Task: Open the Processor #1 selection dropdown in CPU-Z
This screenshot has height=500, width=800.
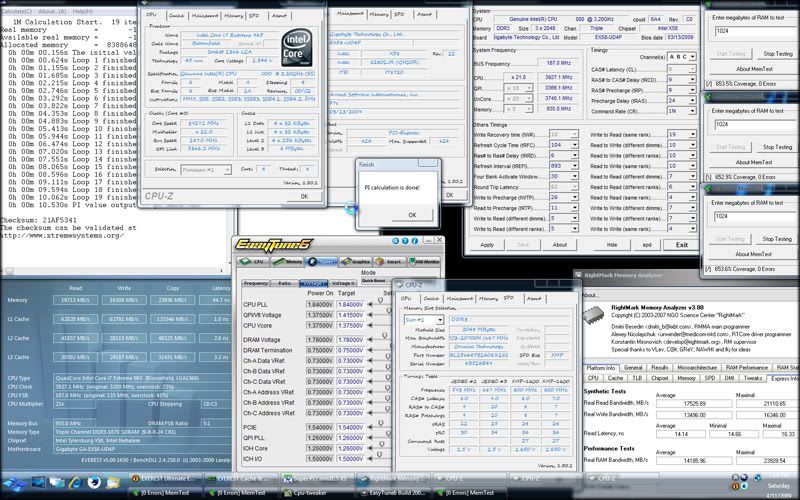Action: tap(206, 169)
